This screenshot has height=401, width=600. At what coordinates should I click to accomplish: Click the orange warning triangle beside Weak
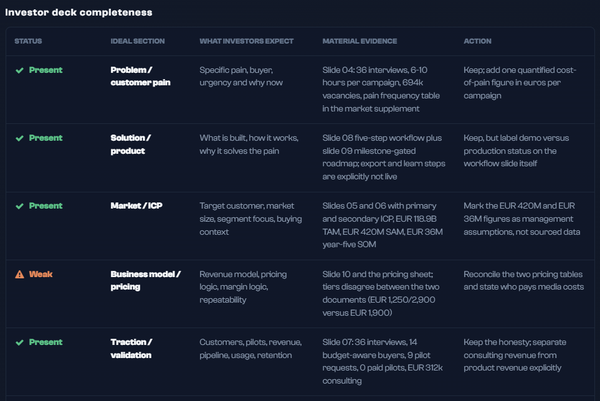[20, 274]
